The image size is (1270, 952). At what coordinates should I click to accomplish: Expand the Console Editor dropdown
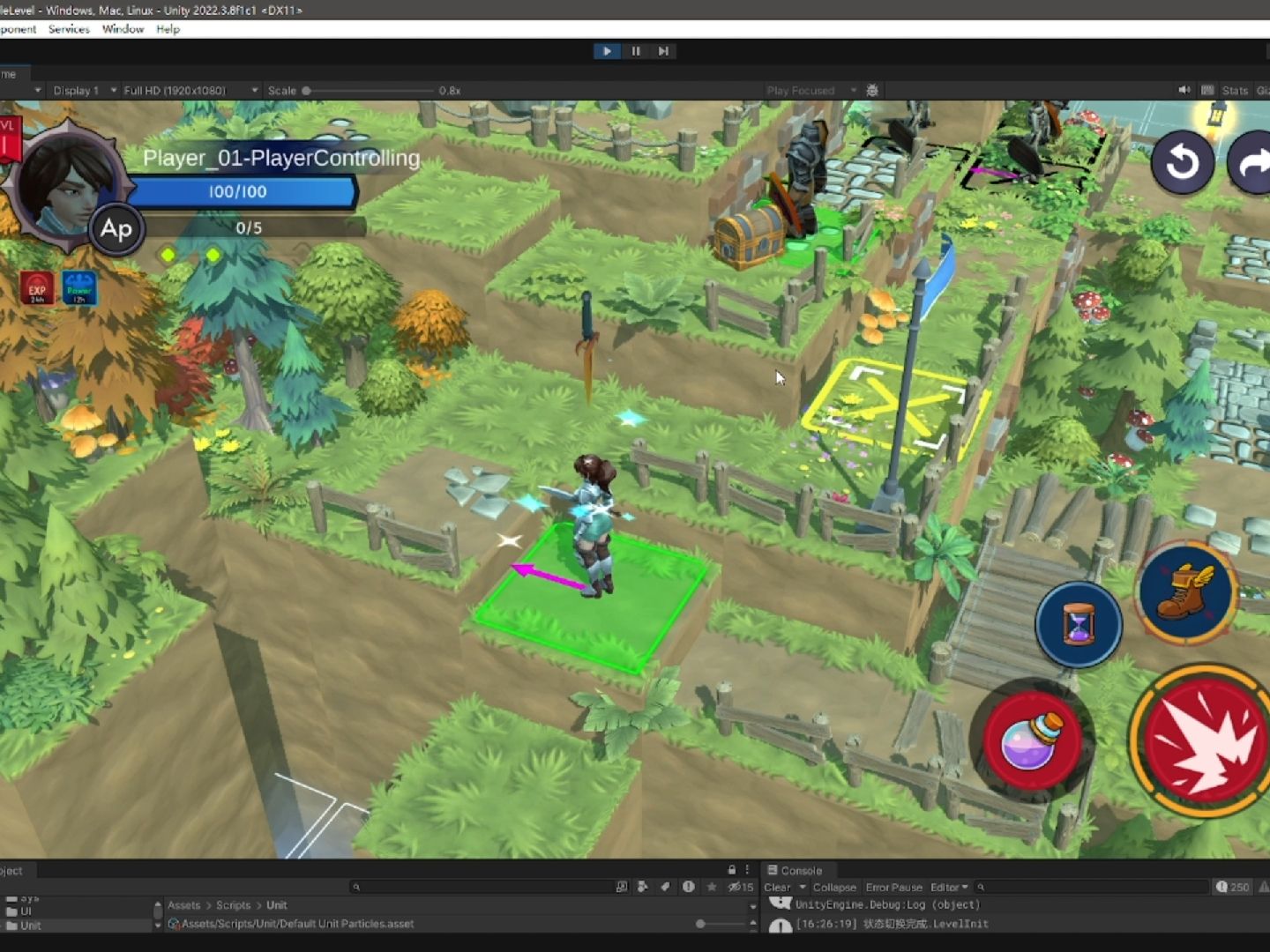949,887
